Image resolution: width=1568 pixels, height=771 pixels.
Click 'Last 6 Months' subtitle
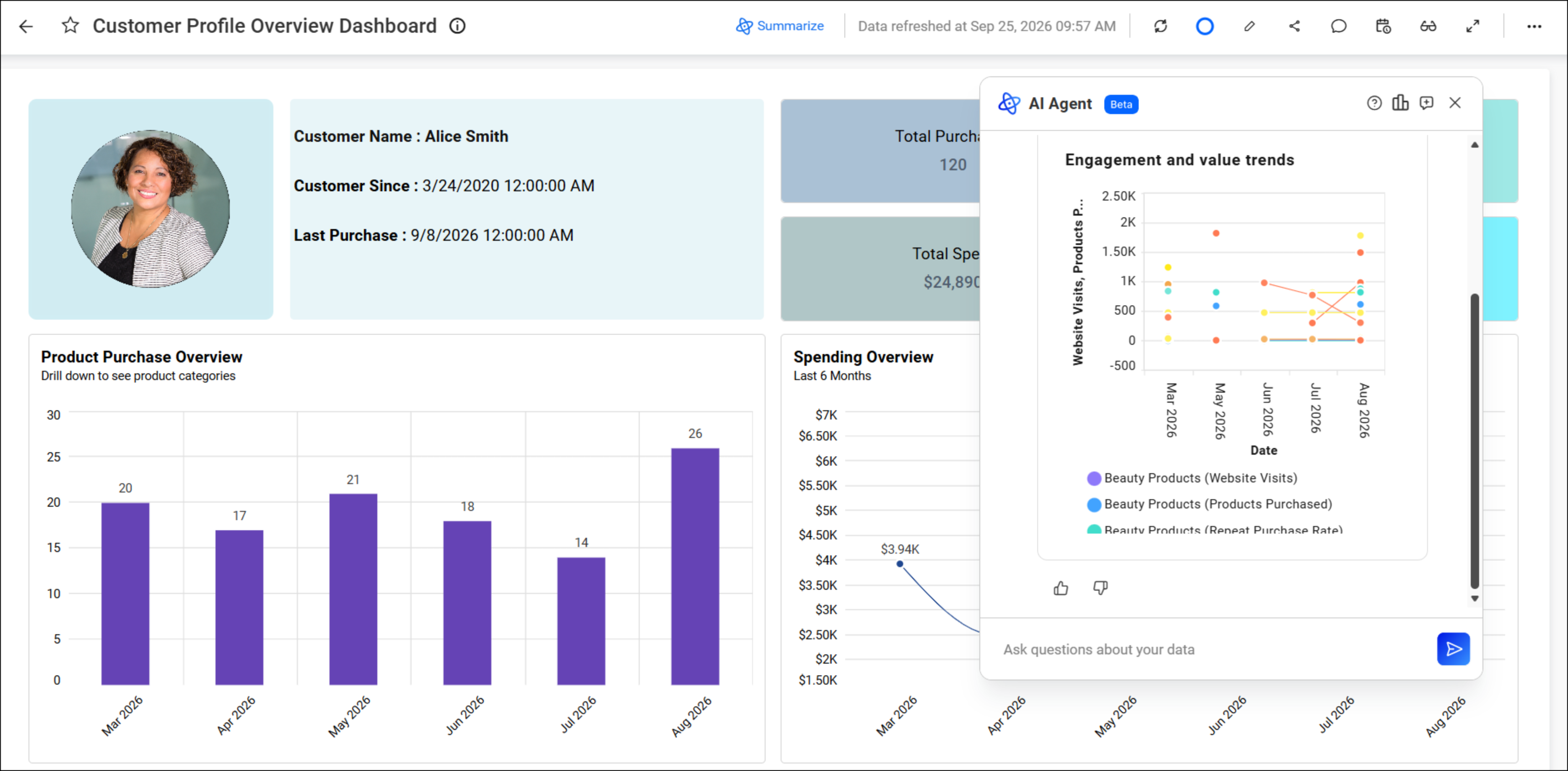831,376
